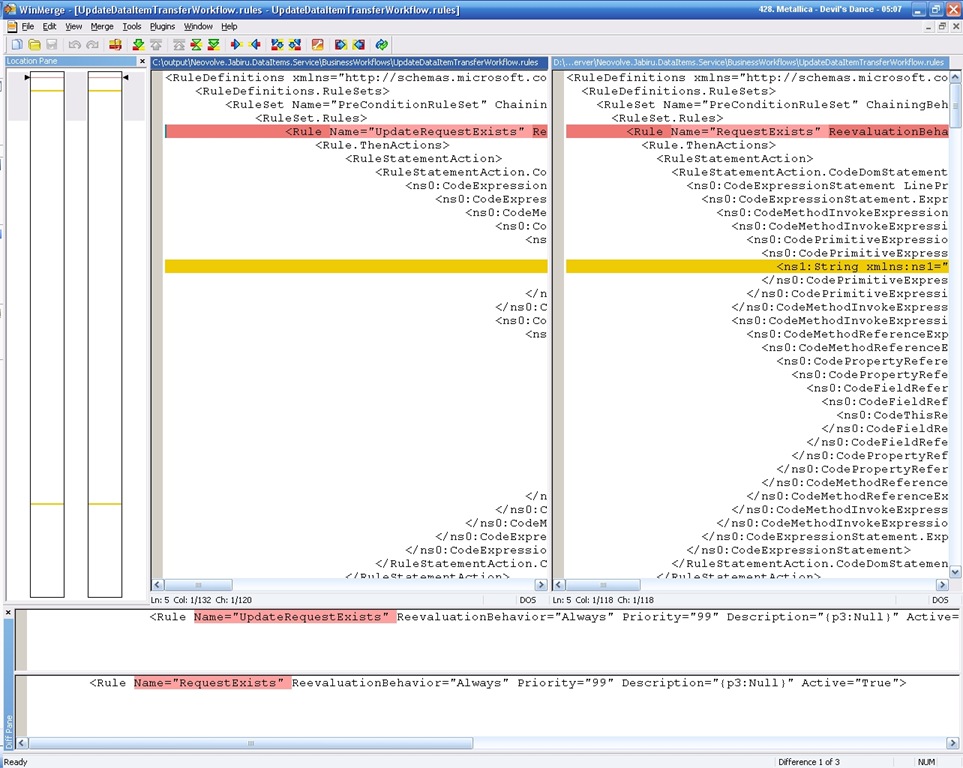Click right pane scroll-right arrow

click(x=942, y=585)
